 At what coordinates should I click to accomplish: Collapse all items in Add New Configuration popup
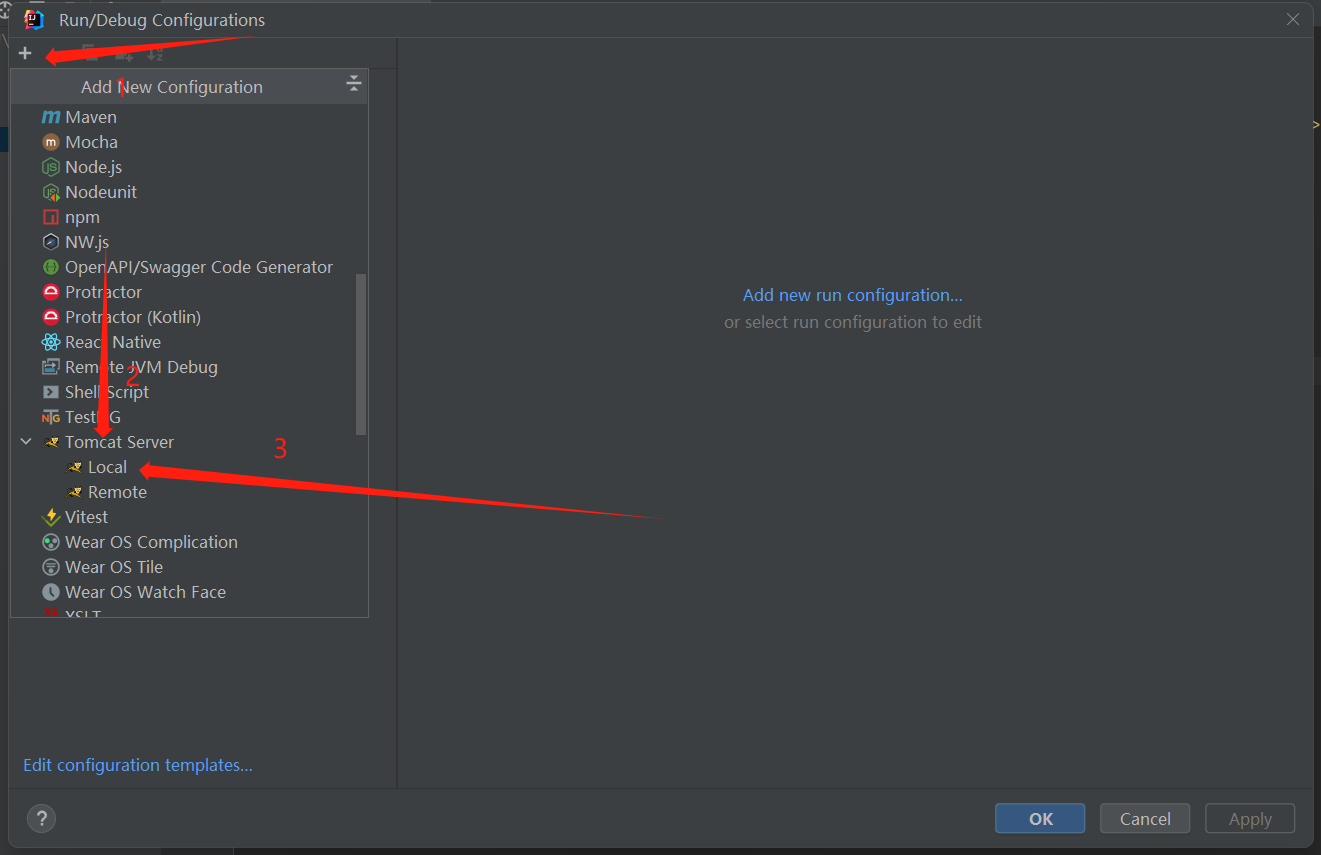[353, 84]
